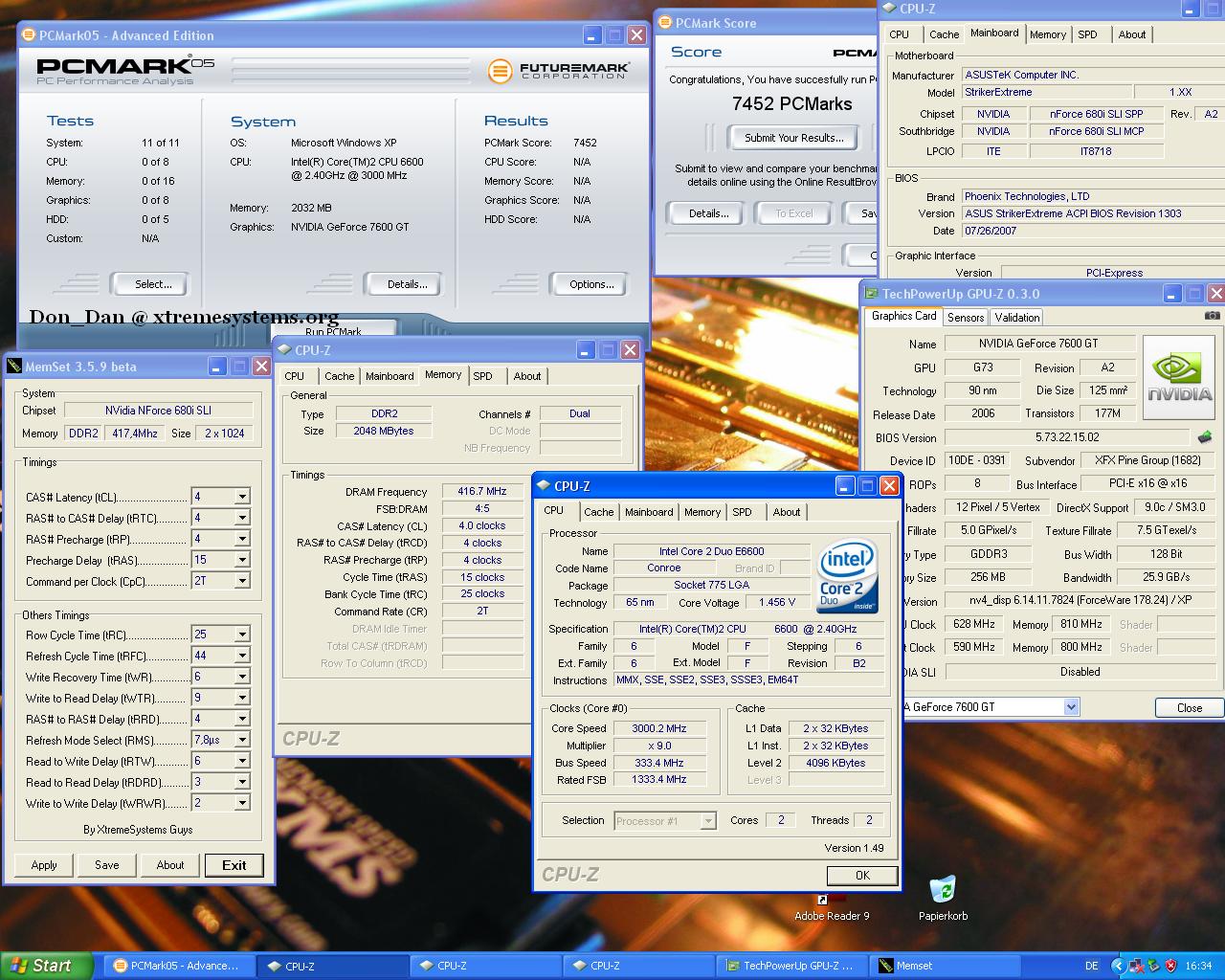The image size is (1225, 980).
Task: Click the Futuremark logo in PCMark05
Action: [x=559, y=71]
